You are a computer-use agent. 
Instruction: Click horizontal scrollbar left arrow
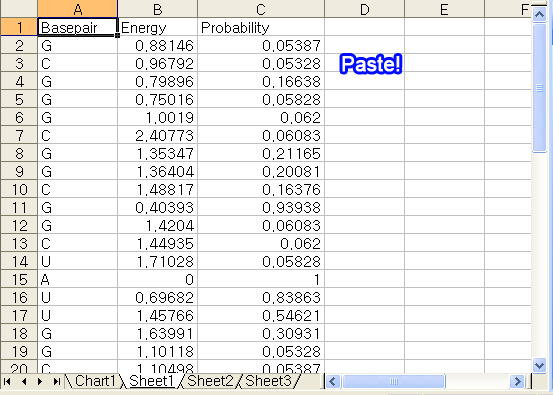point(333,381)
